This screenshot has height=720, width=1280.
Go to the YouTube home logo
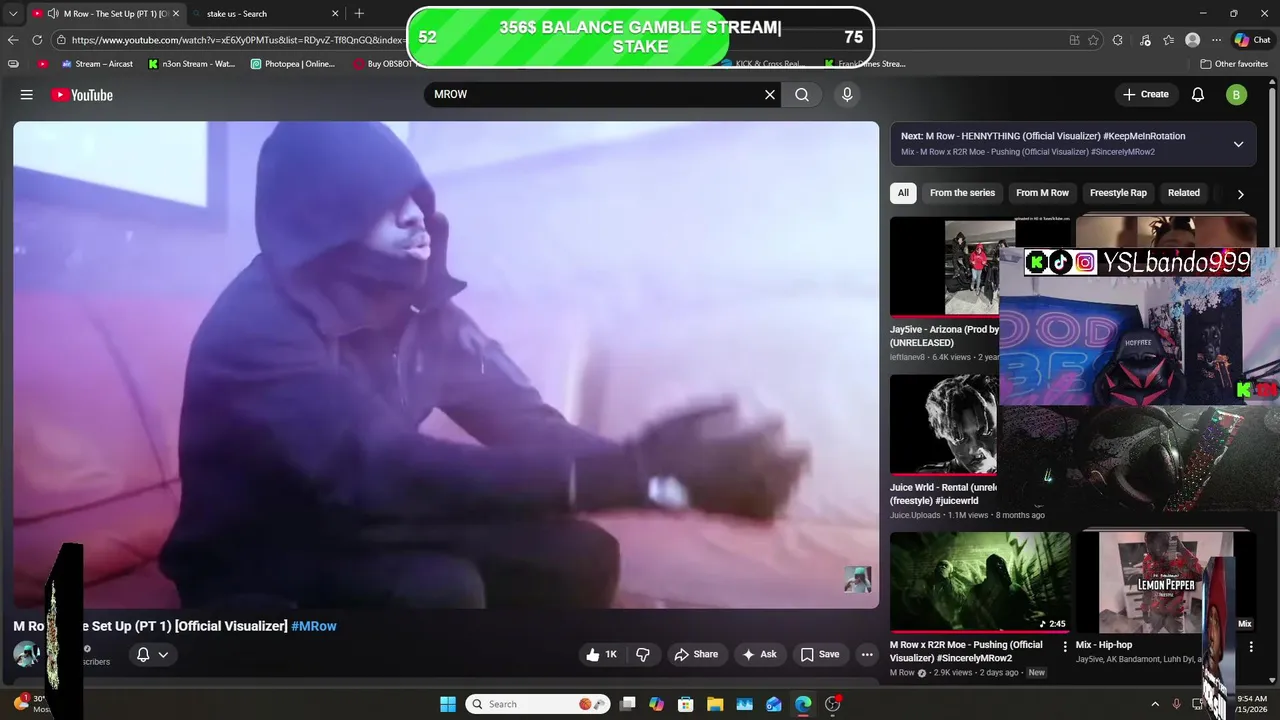pyautogui.click(x=82, y=95)
